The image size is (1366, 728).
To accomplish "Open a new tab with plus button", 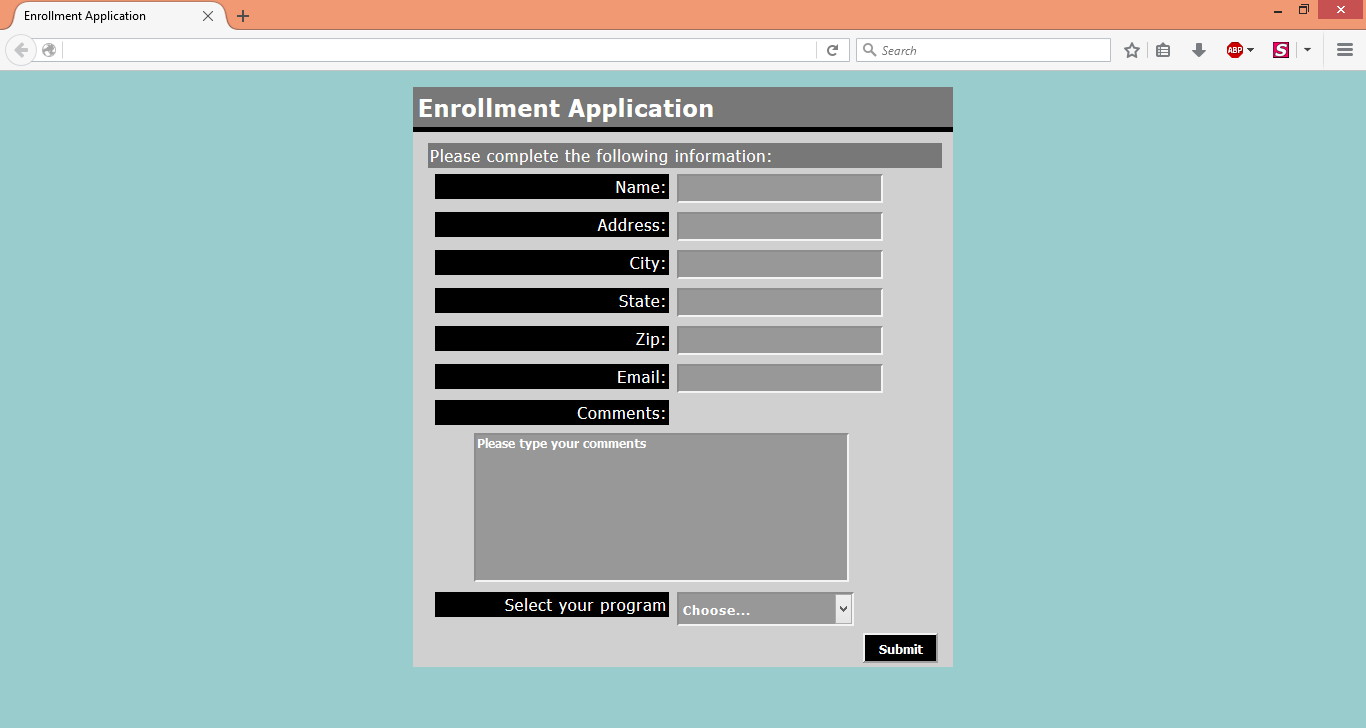I will pos(243,16).
